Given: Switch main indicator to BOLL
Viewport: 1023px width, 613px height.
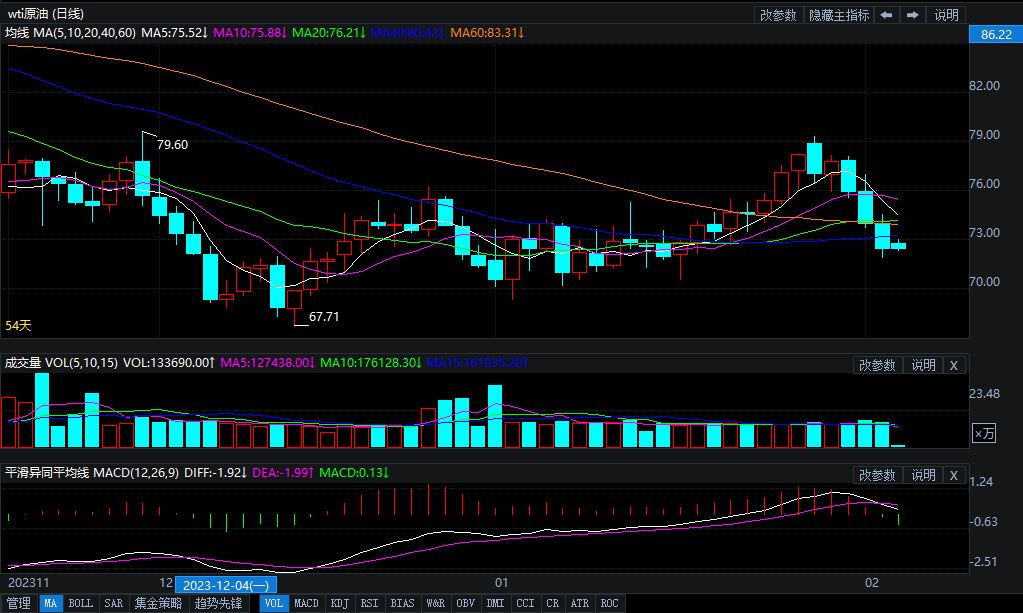Looking at the screenshot, I should (81, 603).
